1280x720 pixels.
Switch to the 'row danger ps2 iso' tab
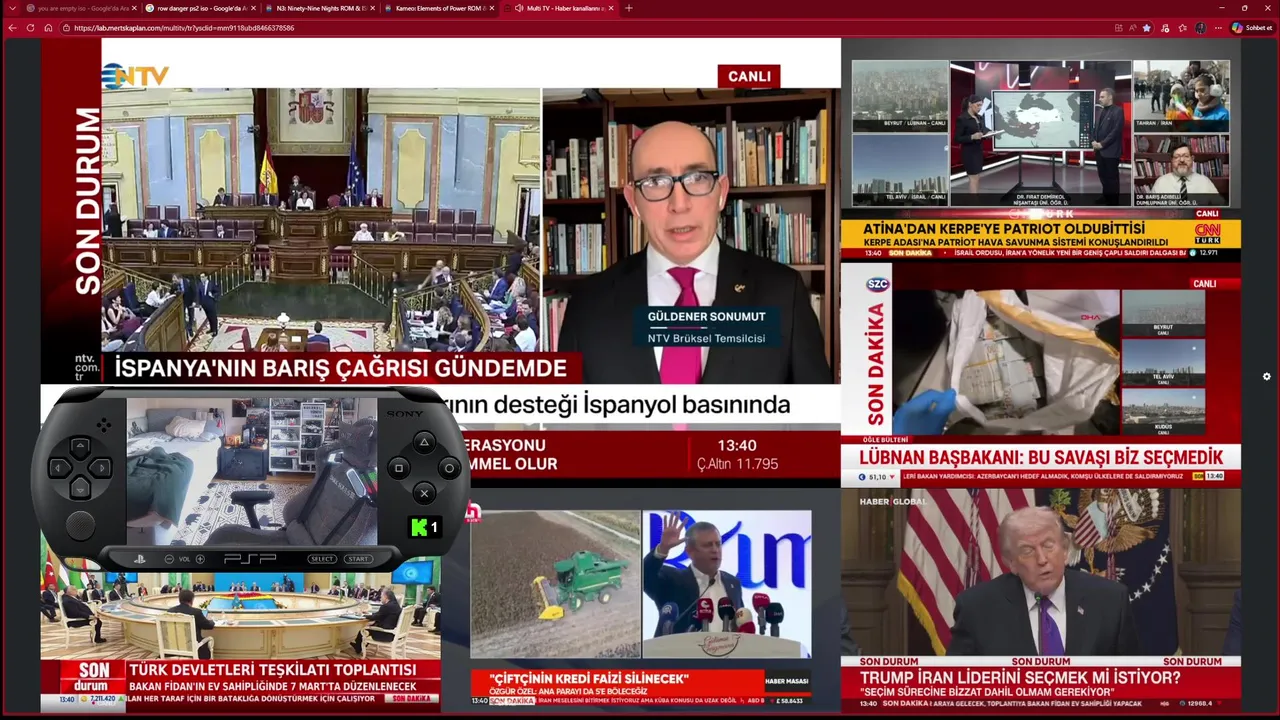pyautogui.click(x=199, y=8)
